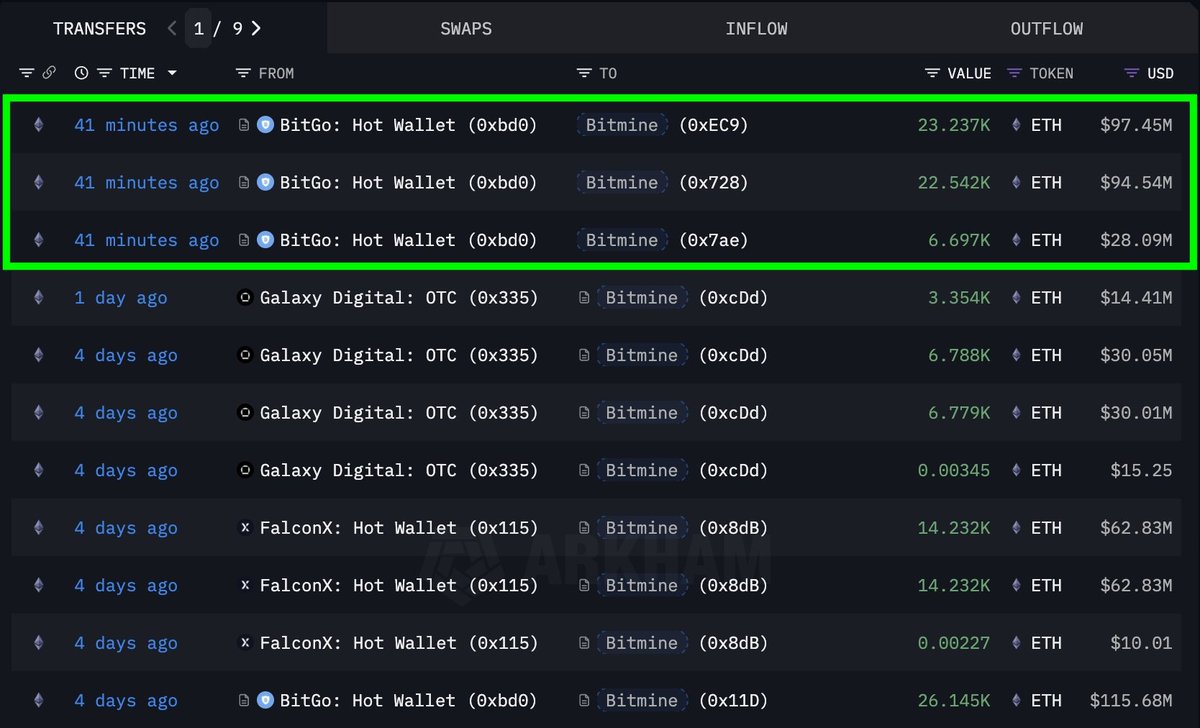Switch to the OUTFLOW tab
Viewport: 1200px width, 728px height.
pyautogui.click(x=1047, y=28)
